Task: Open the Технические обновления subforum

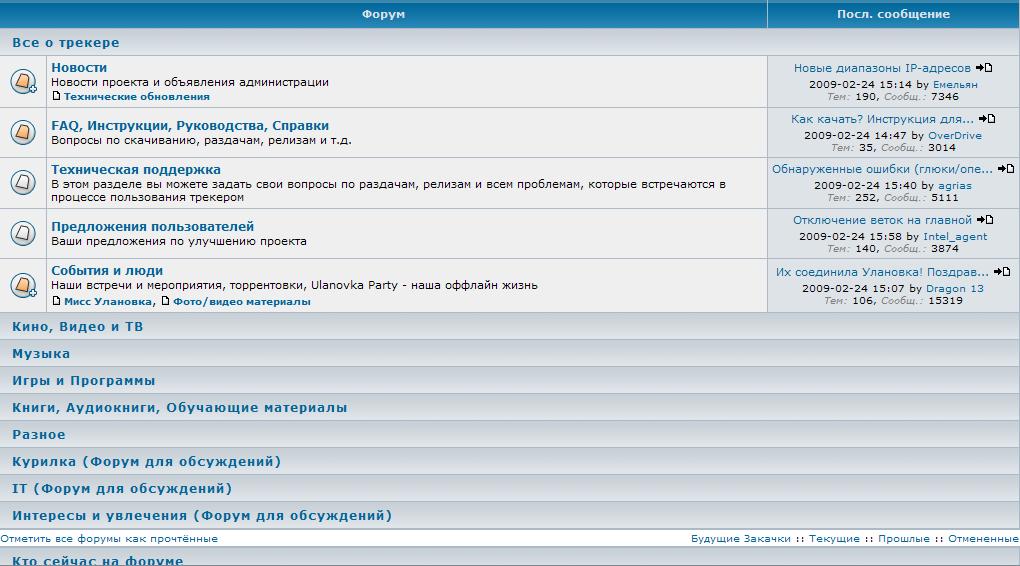Action: pyautogui.click(x=137, y=96)
